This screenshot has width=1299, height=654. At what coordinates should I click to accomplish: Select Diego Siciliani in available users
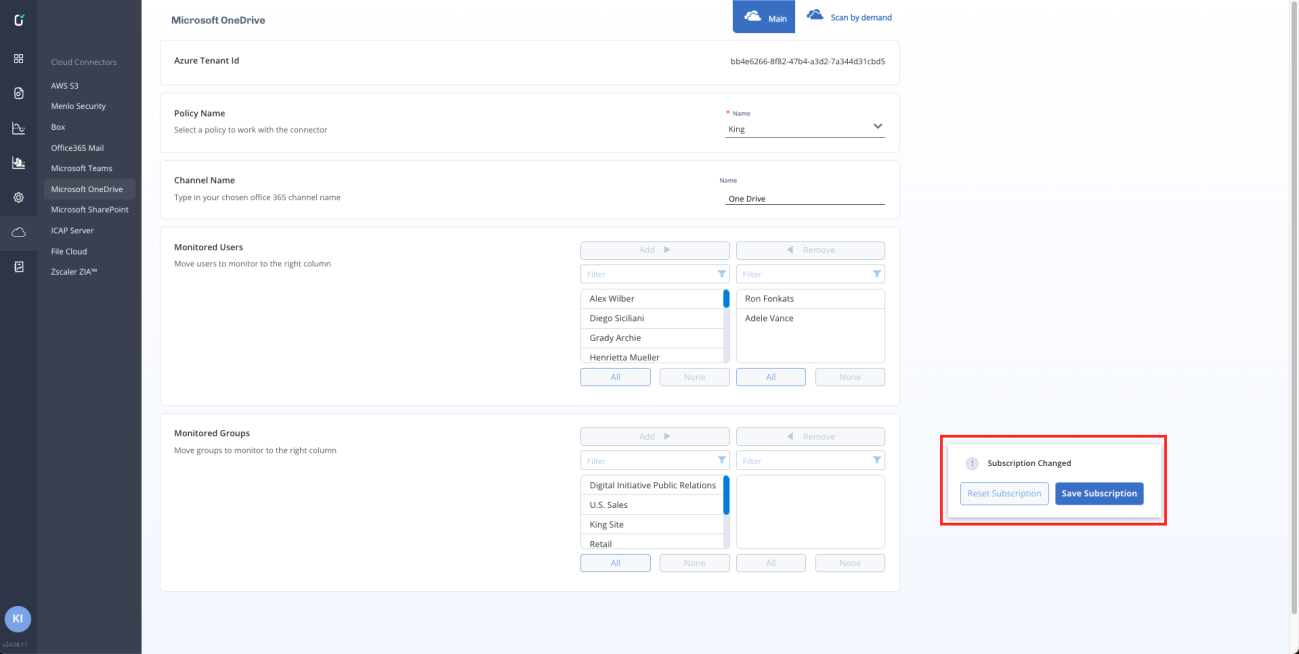[651, 318]
